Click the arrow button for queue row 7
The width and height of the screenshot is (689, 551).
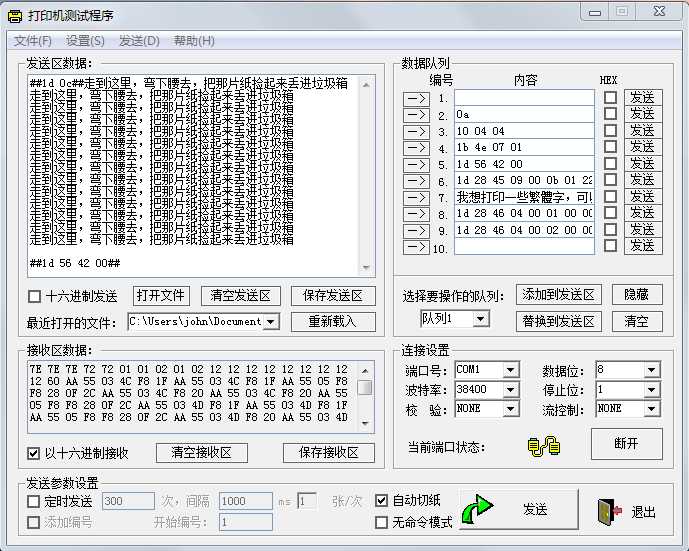(x=416, y=197)
